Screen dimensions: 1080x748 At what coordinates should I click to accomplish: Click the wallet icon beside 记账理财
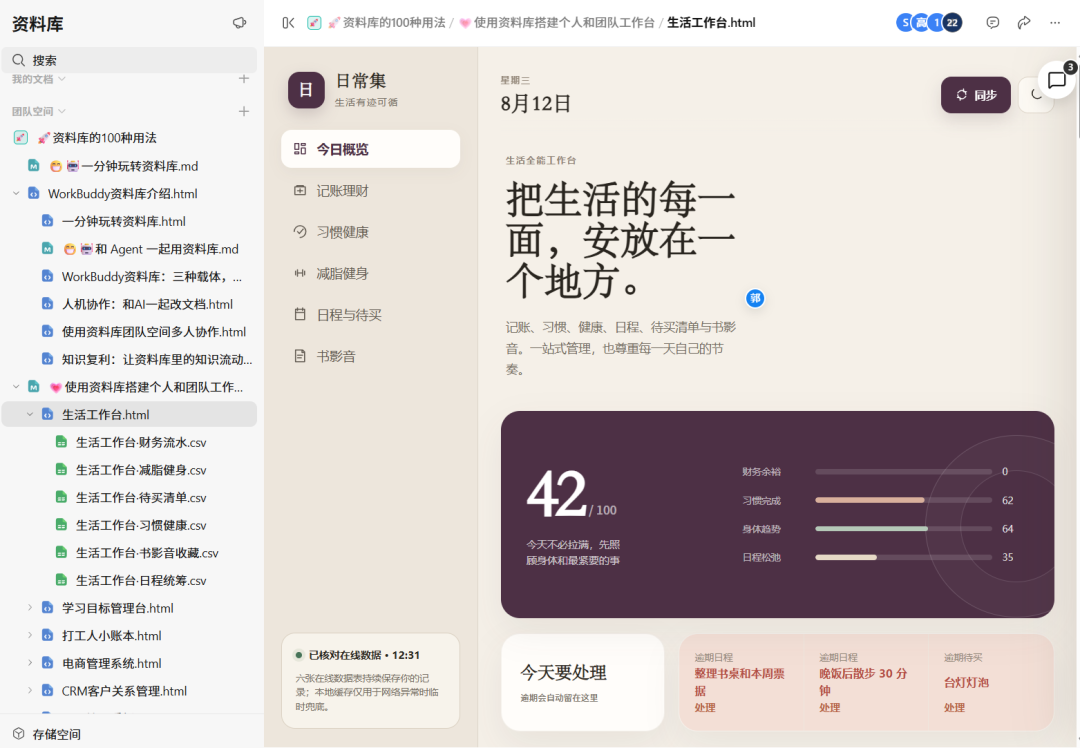300,190
